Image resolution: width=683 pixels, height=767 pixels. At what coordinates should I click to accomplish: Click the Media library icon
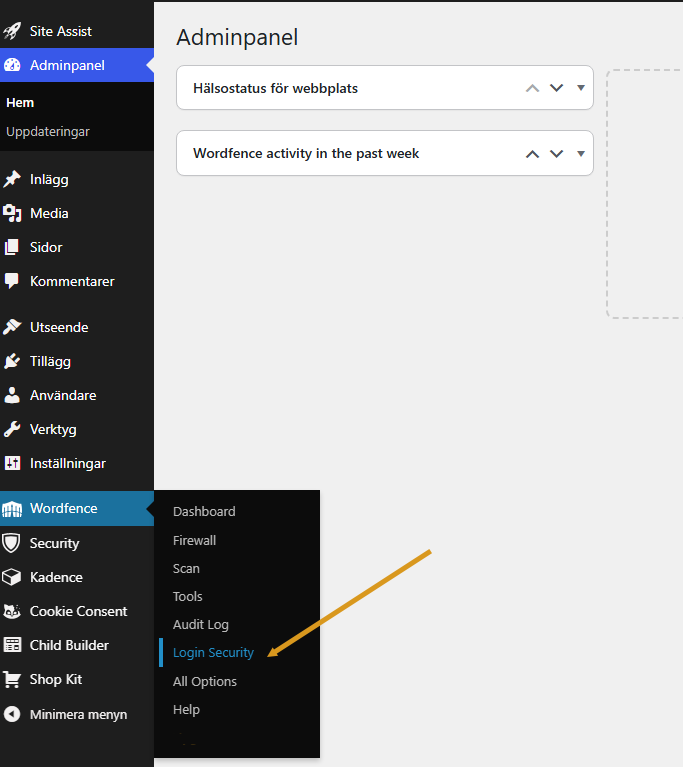point(12,213)
